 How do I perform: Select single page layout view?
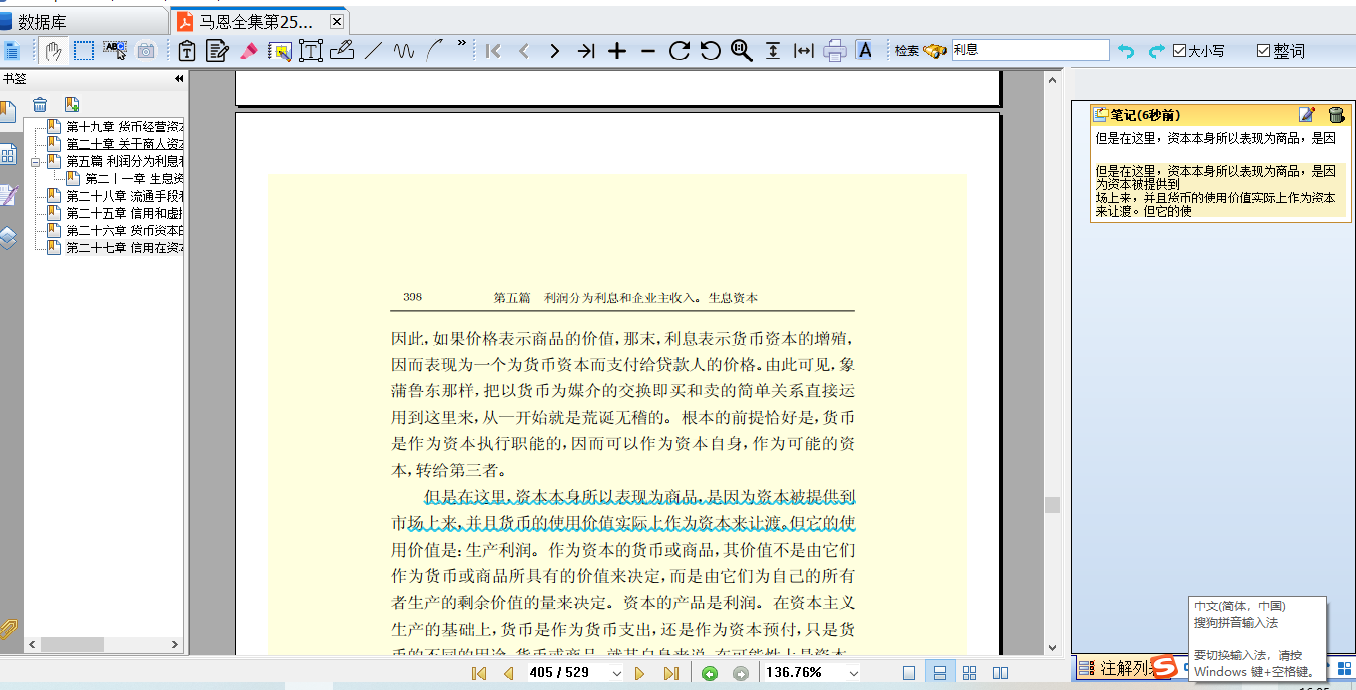[x=908, y=673]
